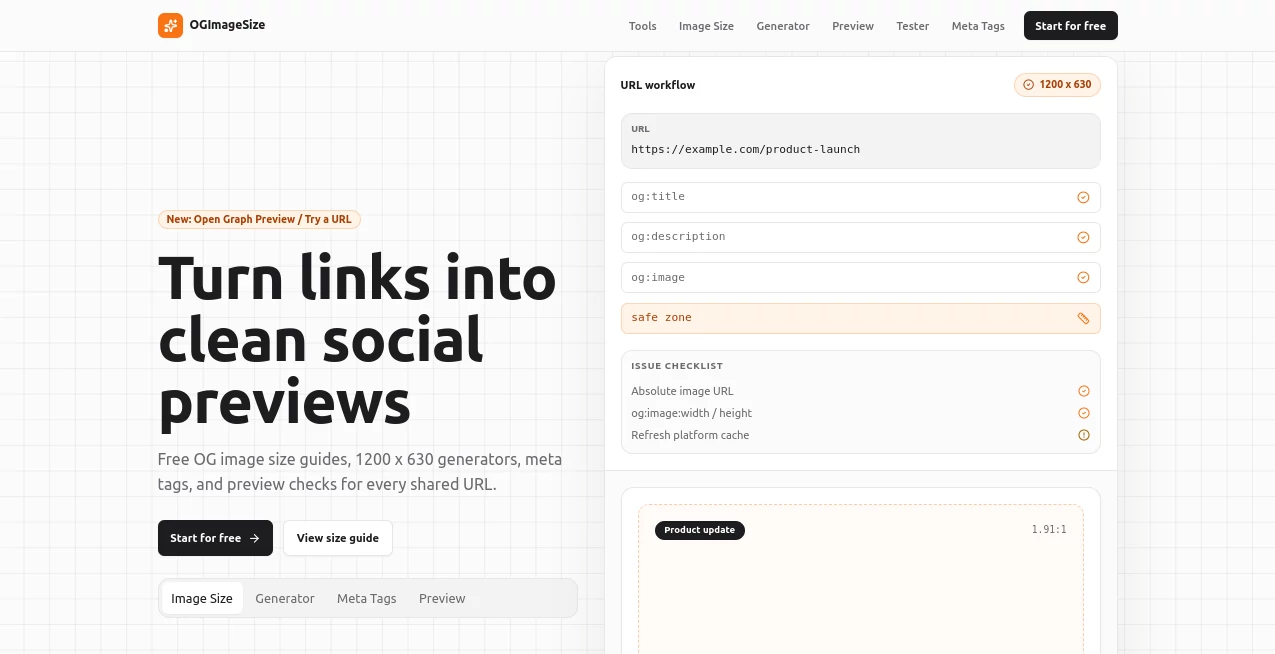This screenshot has height=654, width=1275.
Task: Click the View size guide button
Action: [338, 538]
